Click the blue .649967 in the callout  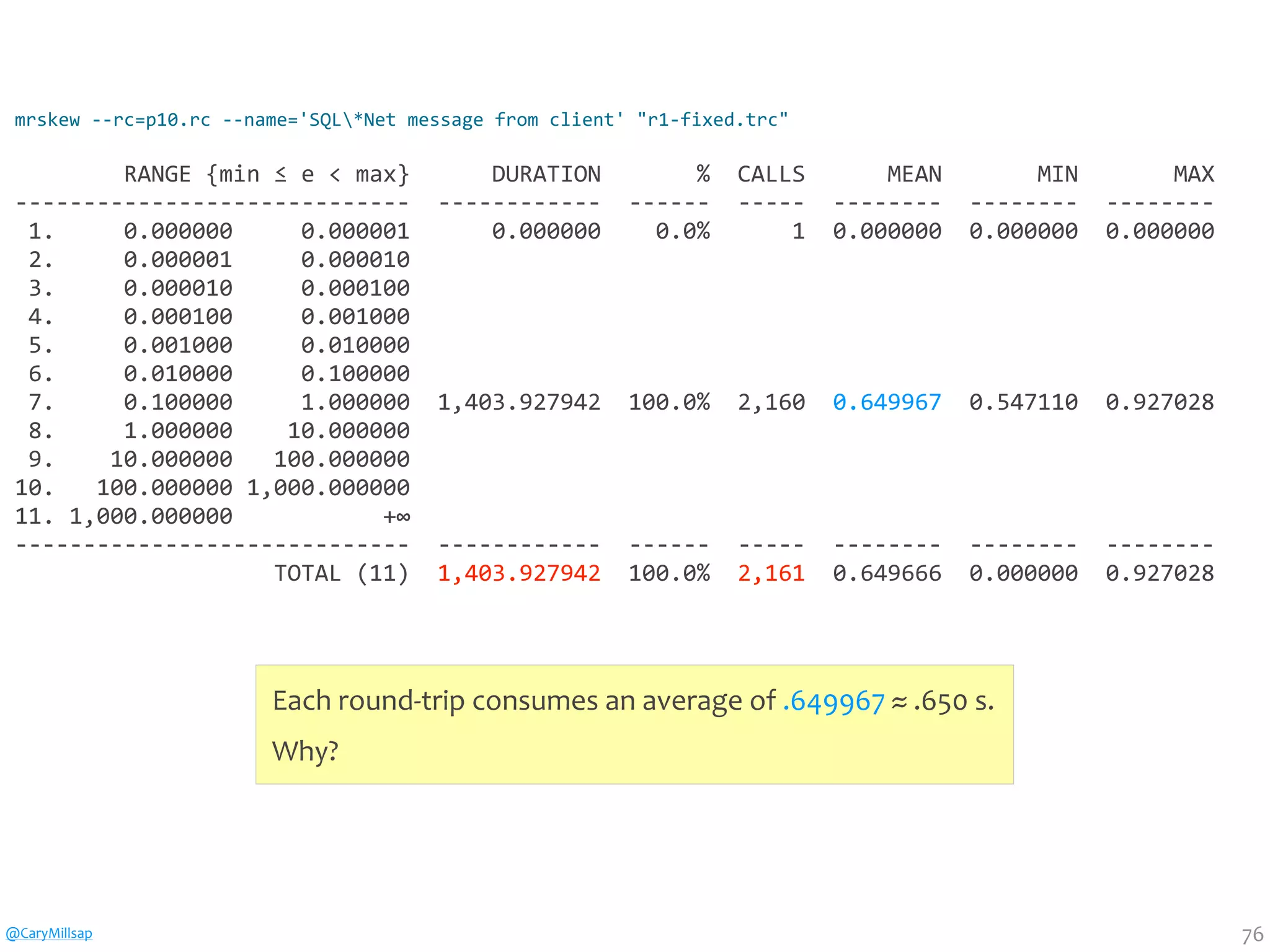[x=833, y=702]
